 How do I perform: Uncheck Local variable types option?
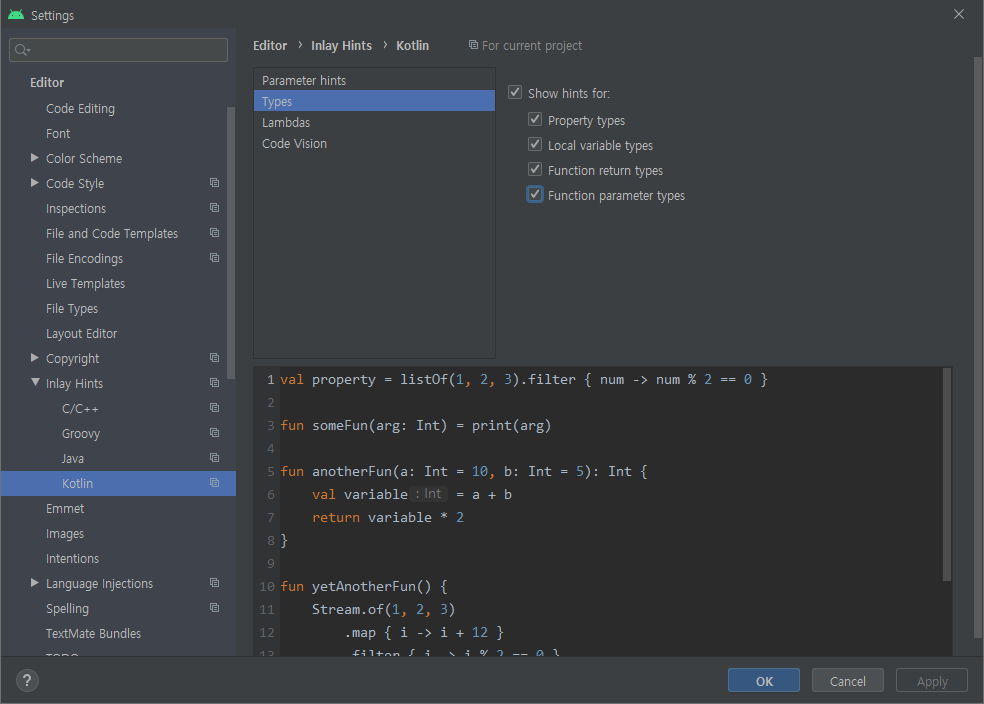tap(535, 144)
